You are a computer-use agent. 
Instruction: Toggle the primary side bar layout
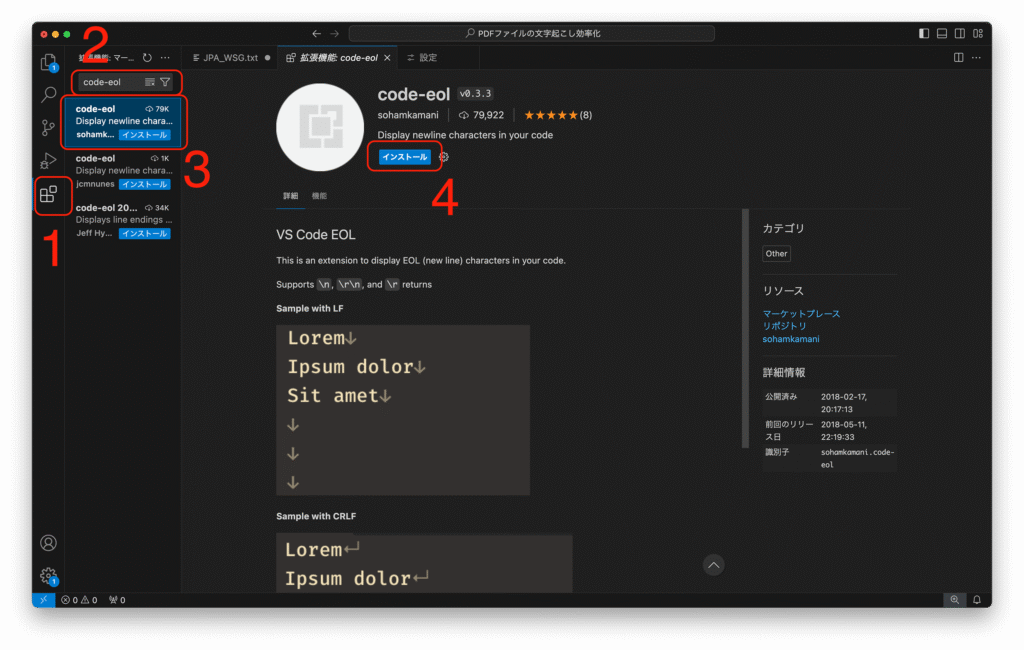point(924,33)
